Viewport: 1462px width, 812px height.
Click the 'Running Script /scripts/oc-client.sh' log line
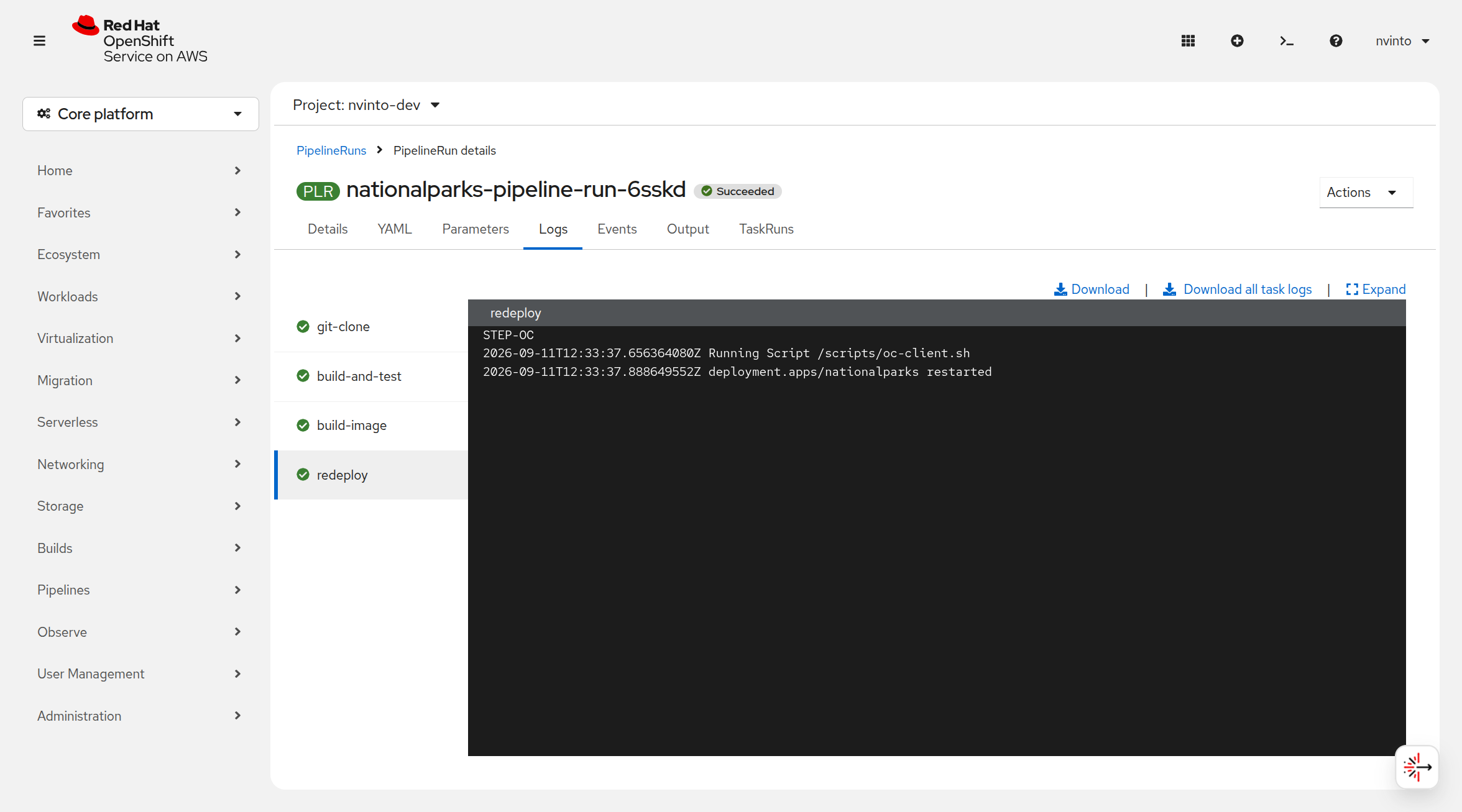pyautogui.click(x=726, y=354)
